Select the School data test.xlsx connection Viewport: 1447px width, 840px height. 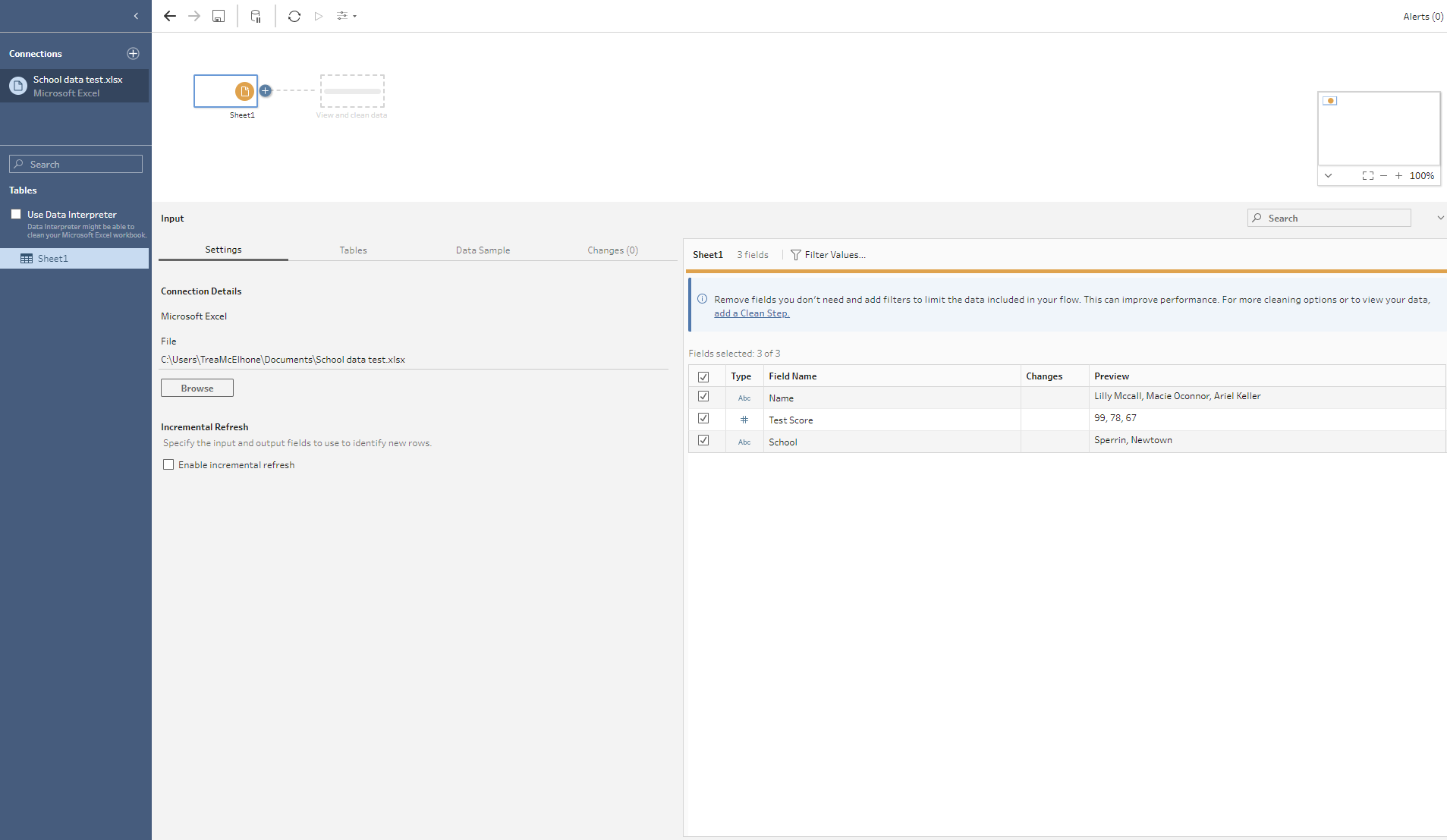[x=74, y=86]
